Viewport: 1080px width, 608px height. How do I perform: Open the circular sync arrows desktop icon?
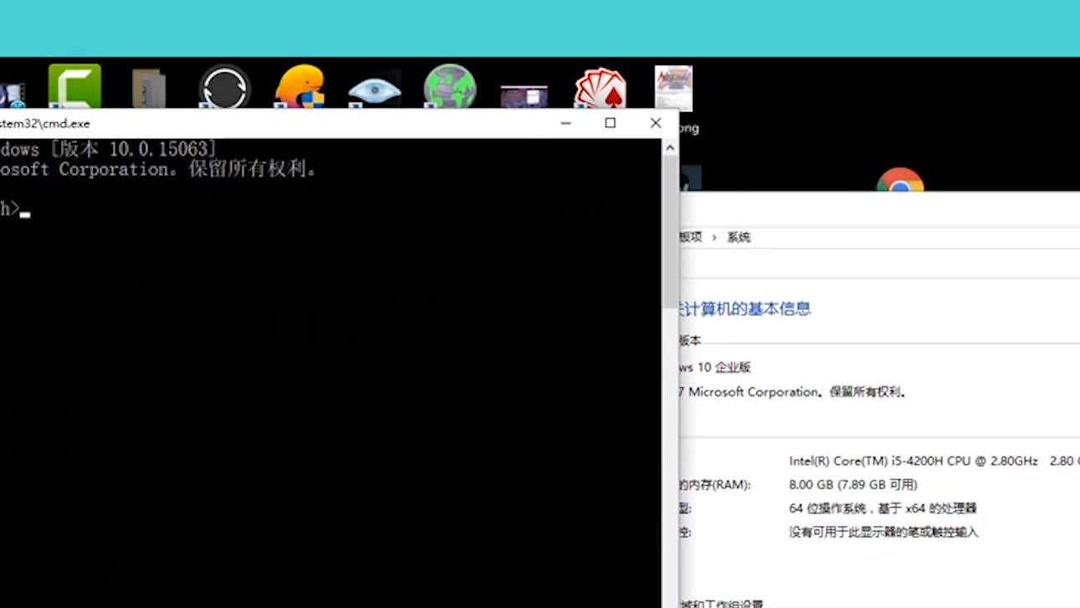(x=225, y=86)
